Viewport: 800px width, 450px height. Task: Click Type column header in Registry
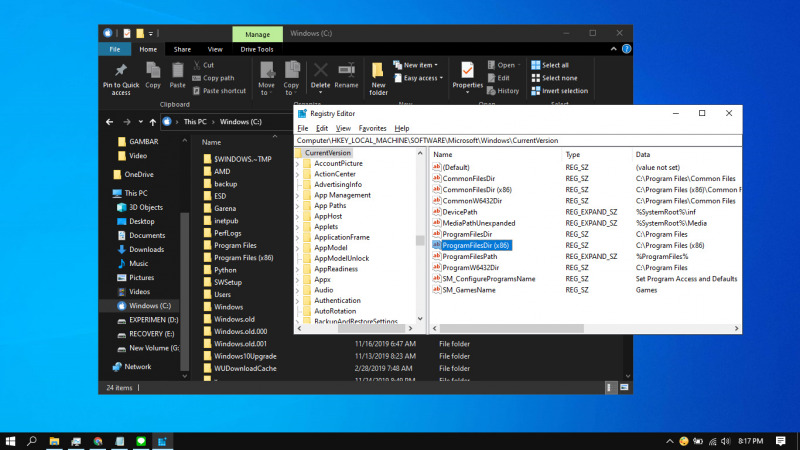pyautogui.click(x=572, y=155)
